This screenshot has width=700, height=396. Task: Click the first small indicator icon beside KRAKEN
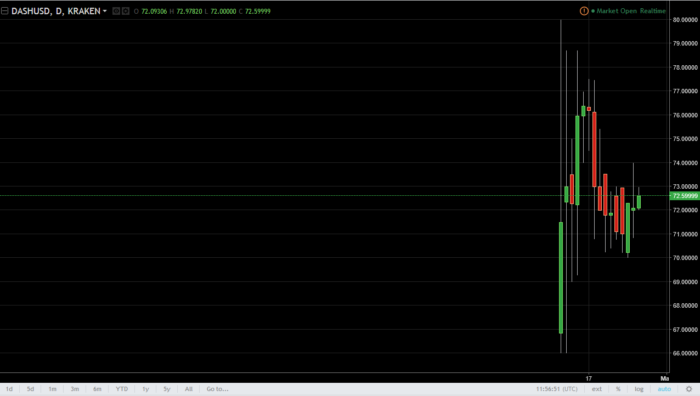tap(116, 11)
